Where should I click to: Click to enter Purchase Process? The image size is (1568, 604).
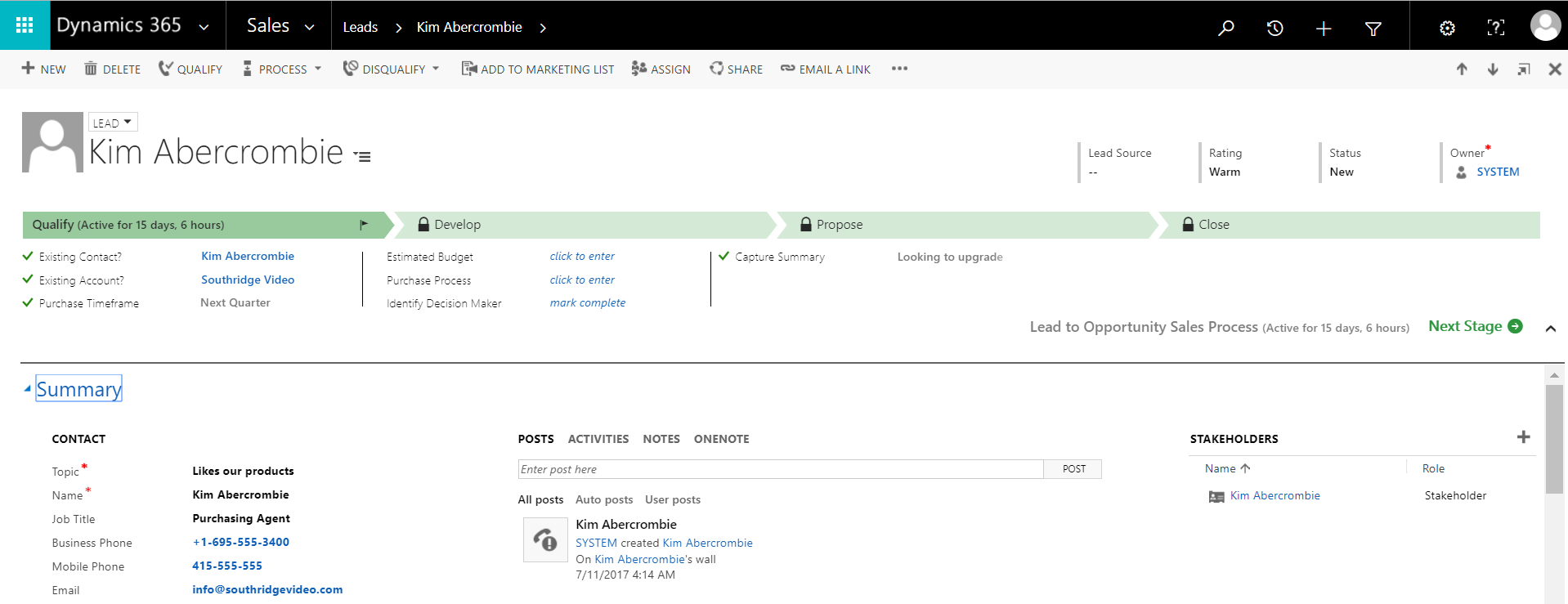coord(582,280)
